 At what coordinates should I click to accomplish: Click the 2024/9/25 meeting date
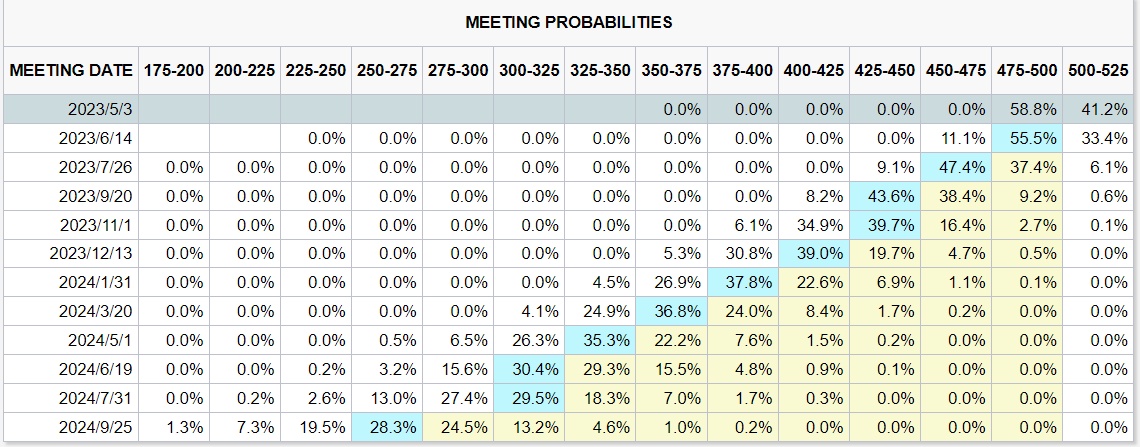96,428
